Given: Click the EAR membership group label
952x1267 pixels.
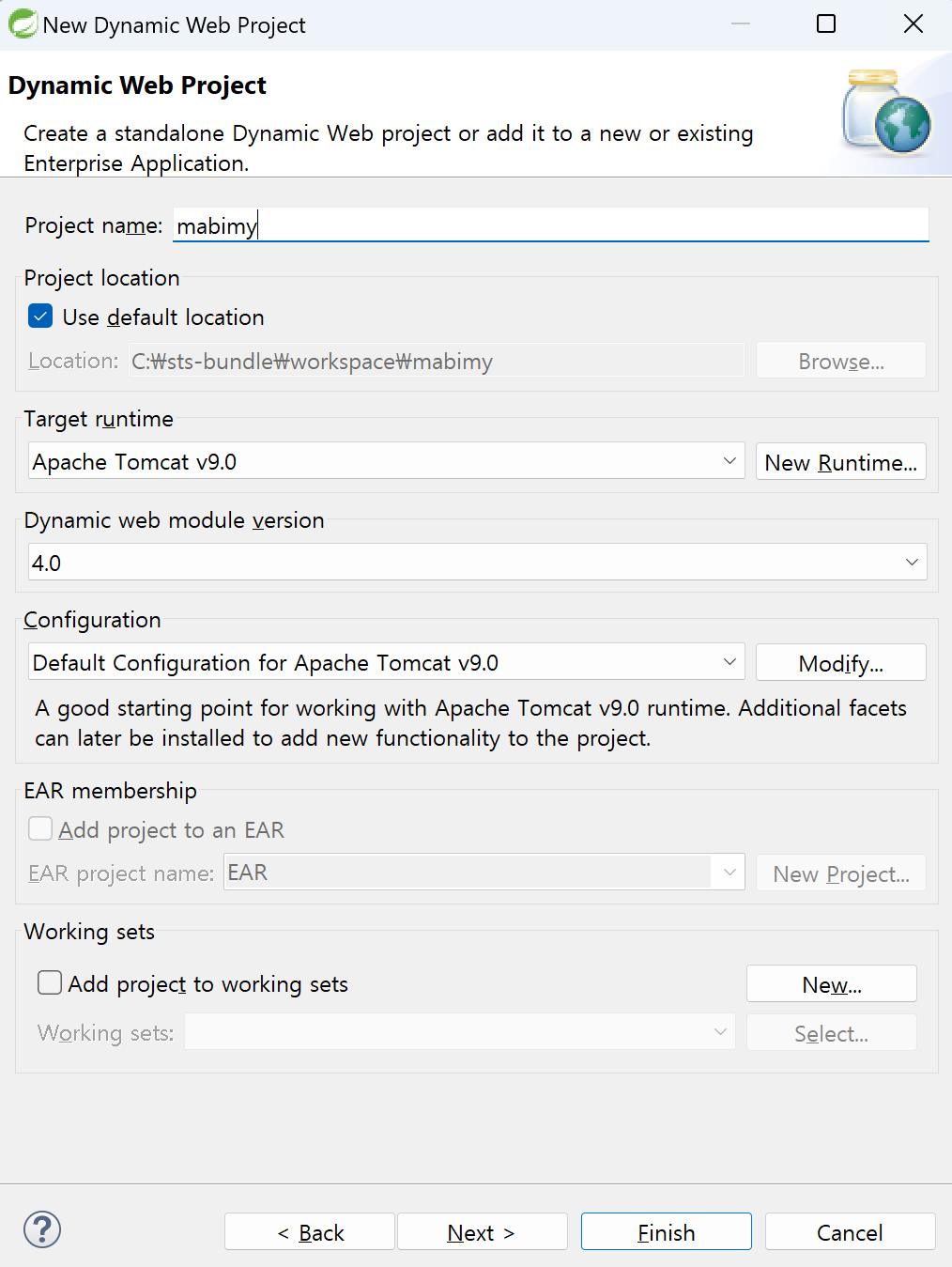Looking at the screenshot, I should pyautogui.click(x=110, y=791).
